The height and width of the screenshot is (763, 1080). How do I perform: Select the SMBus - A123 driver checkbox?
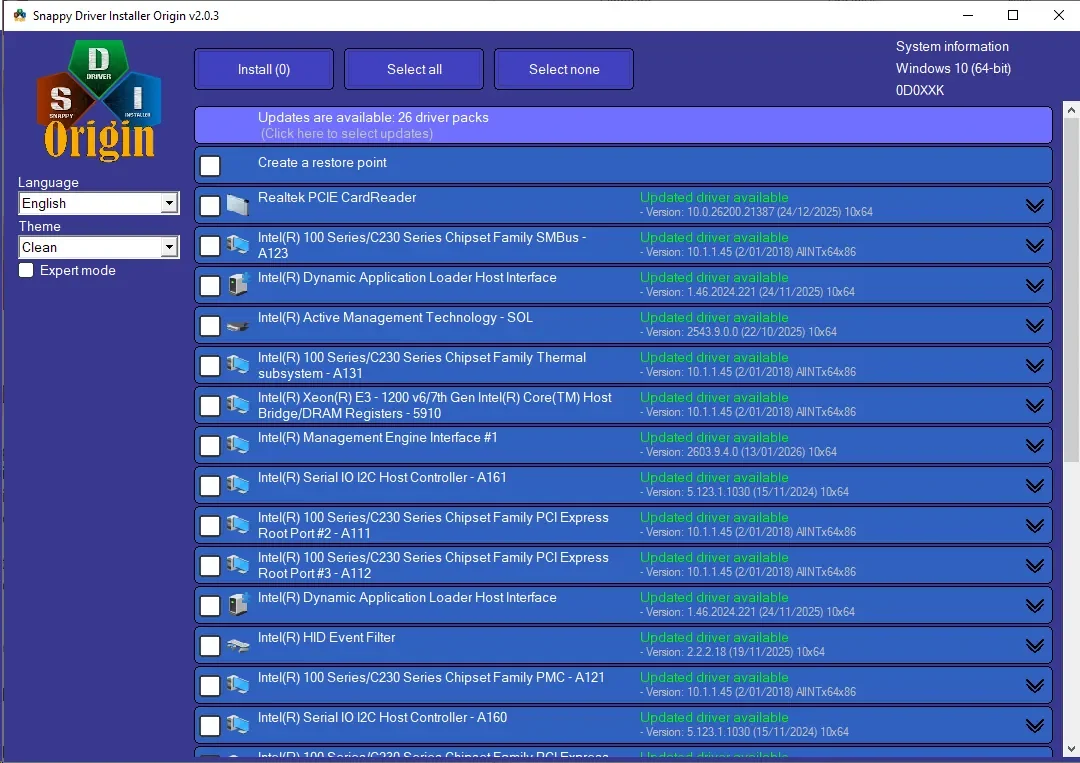pos(210,245)
